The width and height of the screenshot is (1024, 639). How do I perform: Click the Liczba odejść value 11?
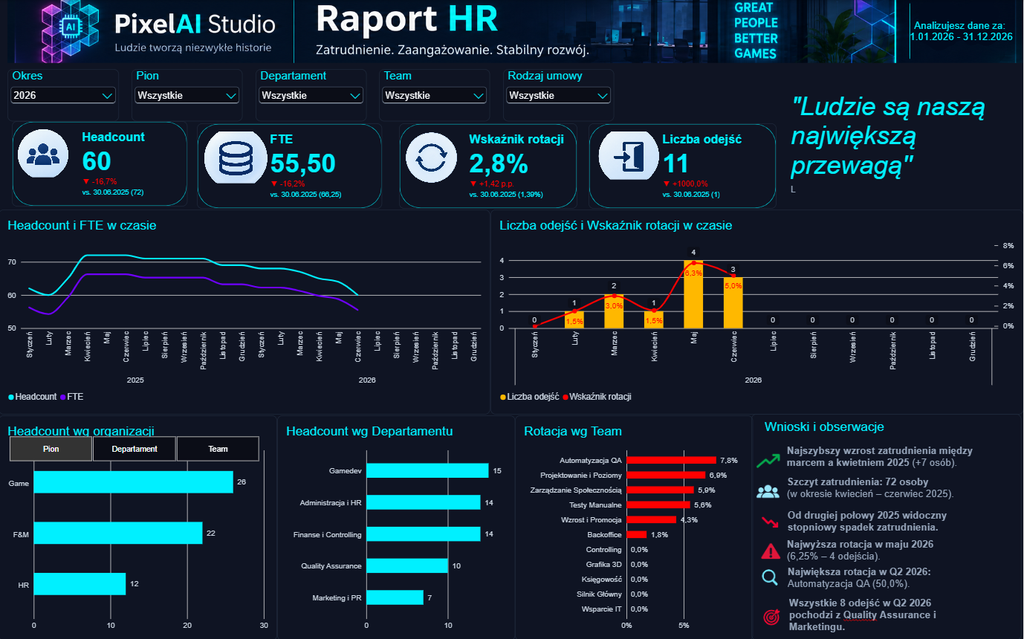676,163
